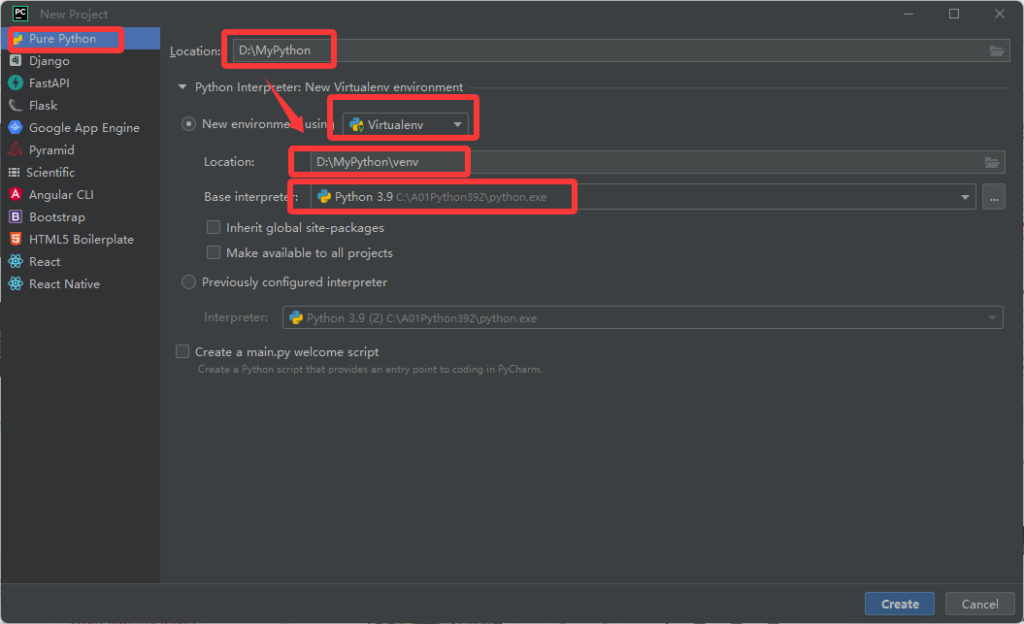
Task: Choose Scientific project type
Action: click(50, 172)
